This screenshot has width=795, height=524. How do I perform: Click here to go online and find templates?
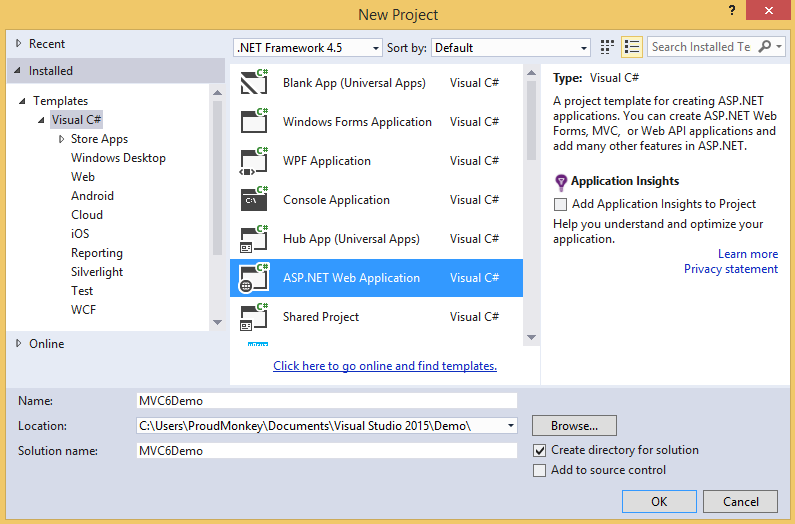point(385,366)
